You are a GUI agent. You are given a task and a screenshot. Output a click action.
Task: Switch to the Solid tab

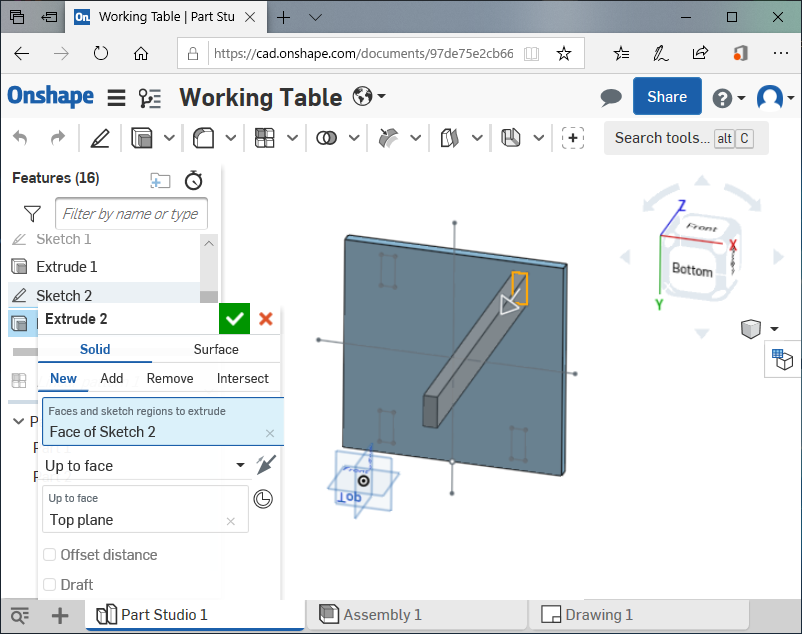tap(95, 349)
